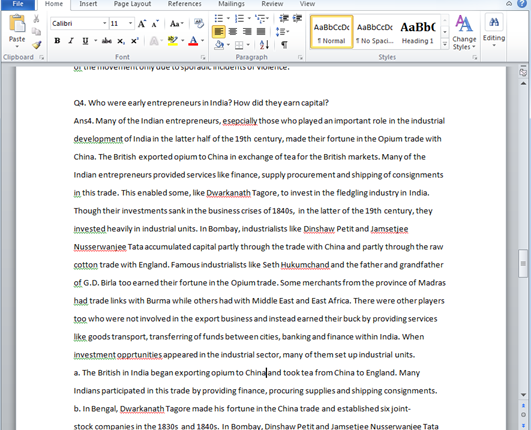Click the Format Painter brush icon

pyautogui.click(x=37, y=44)
